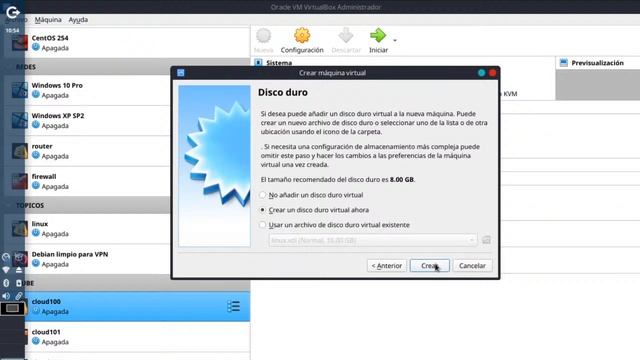This screenshot has width=640, height=360.
Task: Click the power status icon under firewall
Action: click(x=36, y=186)
